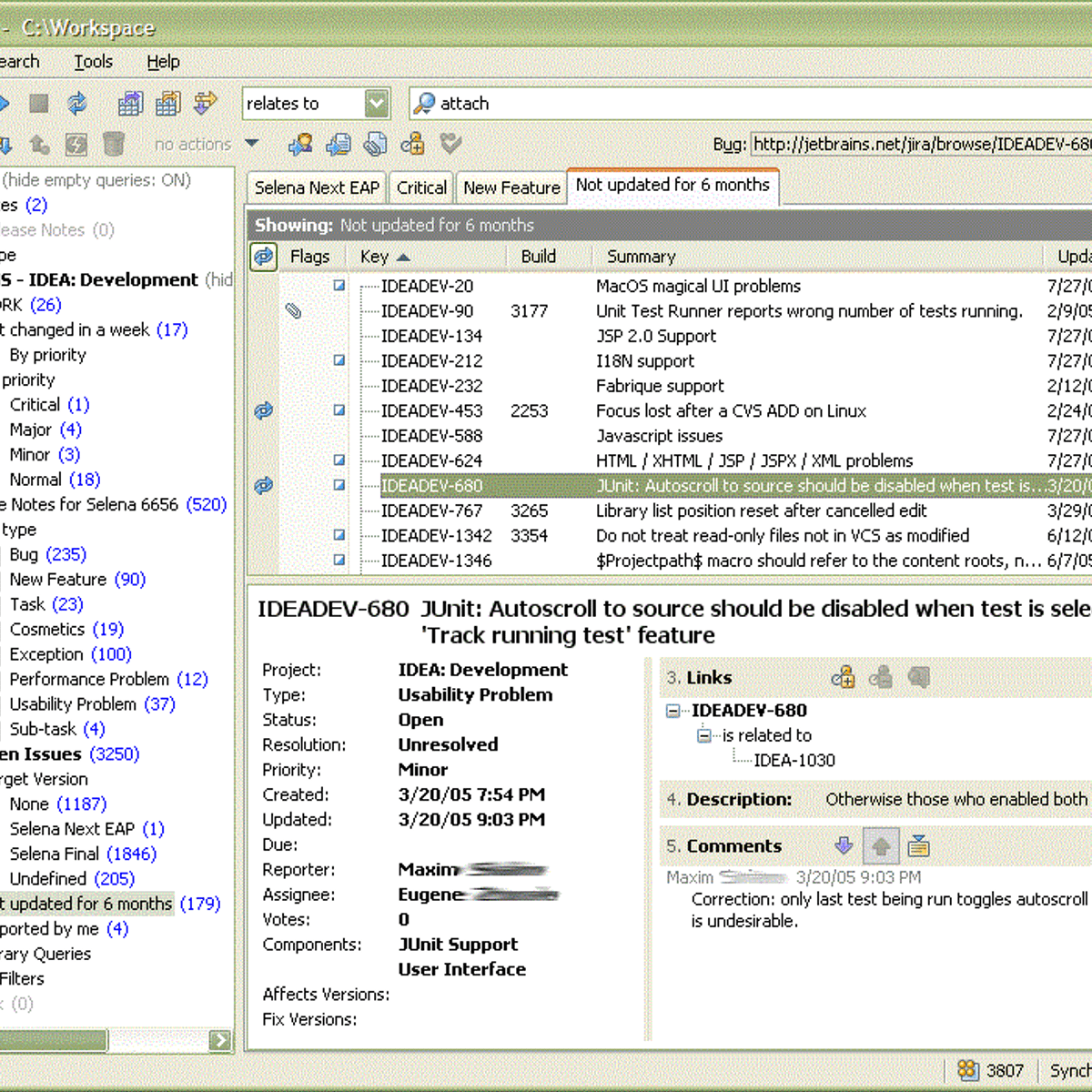Viewport: 1092px width, 1092px height.
Task: Click the gray stop square in toolbar
Action: click(38, 104)
